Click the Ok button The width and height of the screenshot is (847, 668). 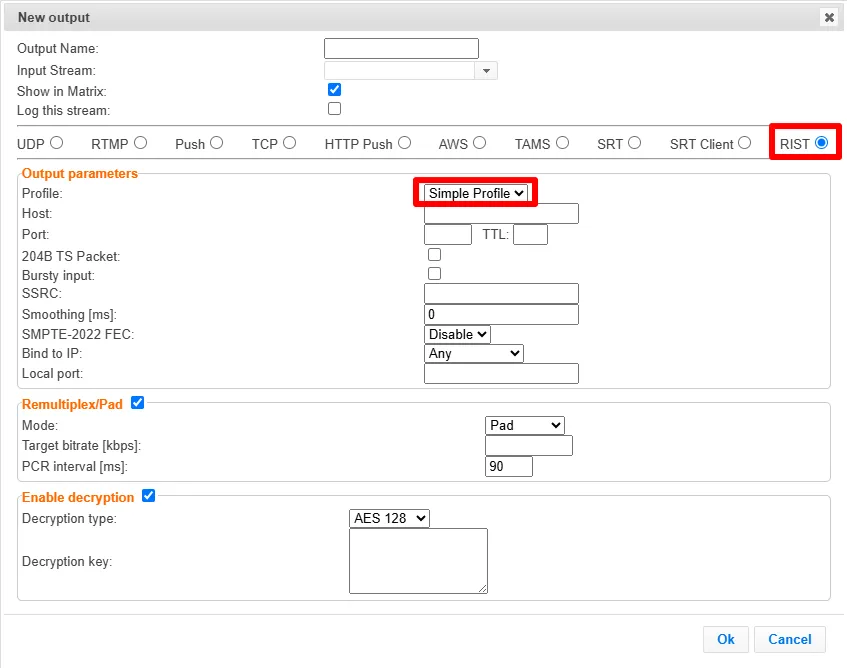(725, 639)
